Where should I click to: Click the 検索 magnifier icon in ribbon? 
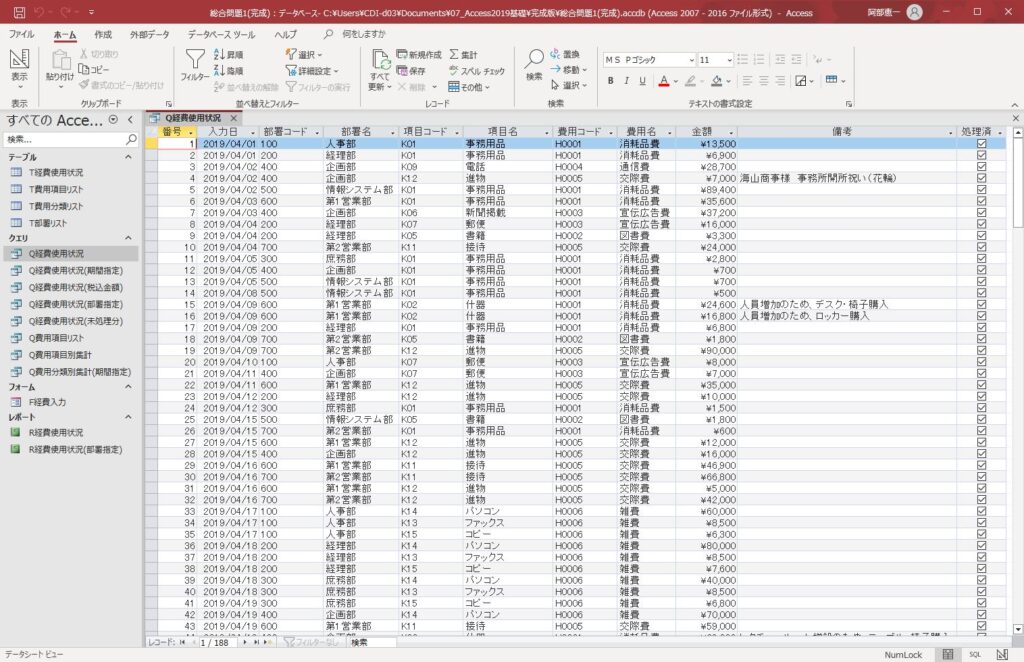coord(534,60)
